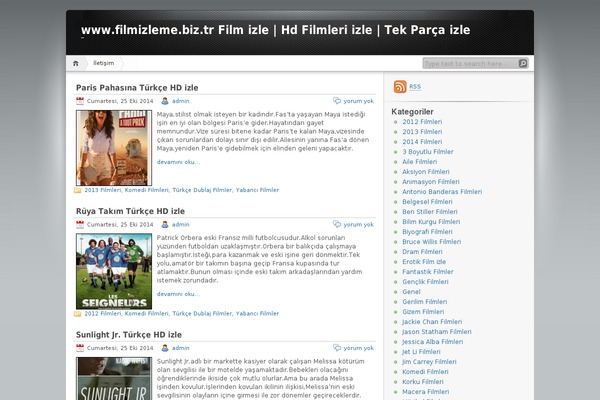Open Bruce Willis Filmleri category
Viewport: 600px width, 400px height.
[x=432, y=242]
